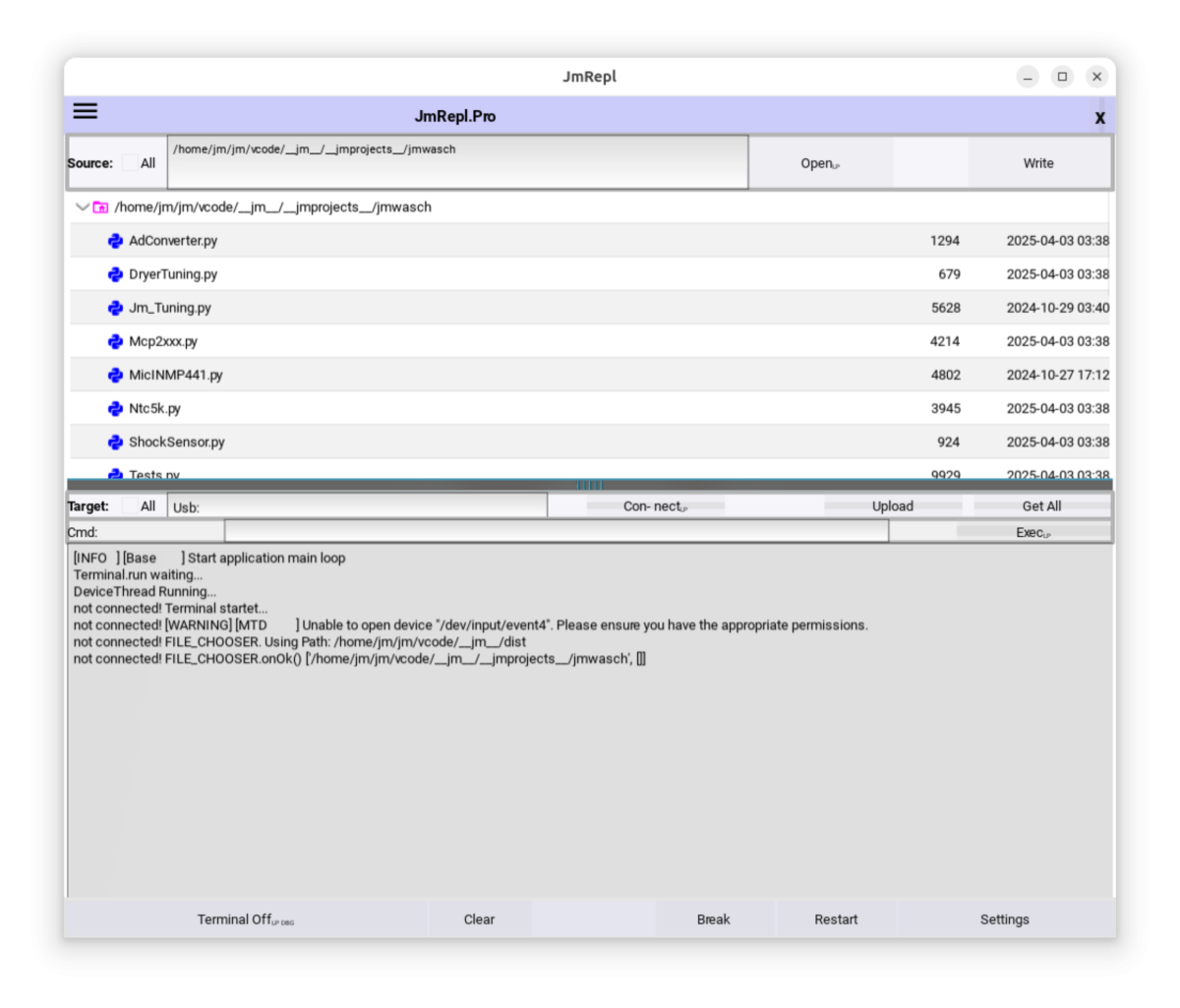The image size is (1180, 1008).
Task: Click the magenta folder icon of jmwasch
Action: (x=100, y=208)
